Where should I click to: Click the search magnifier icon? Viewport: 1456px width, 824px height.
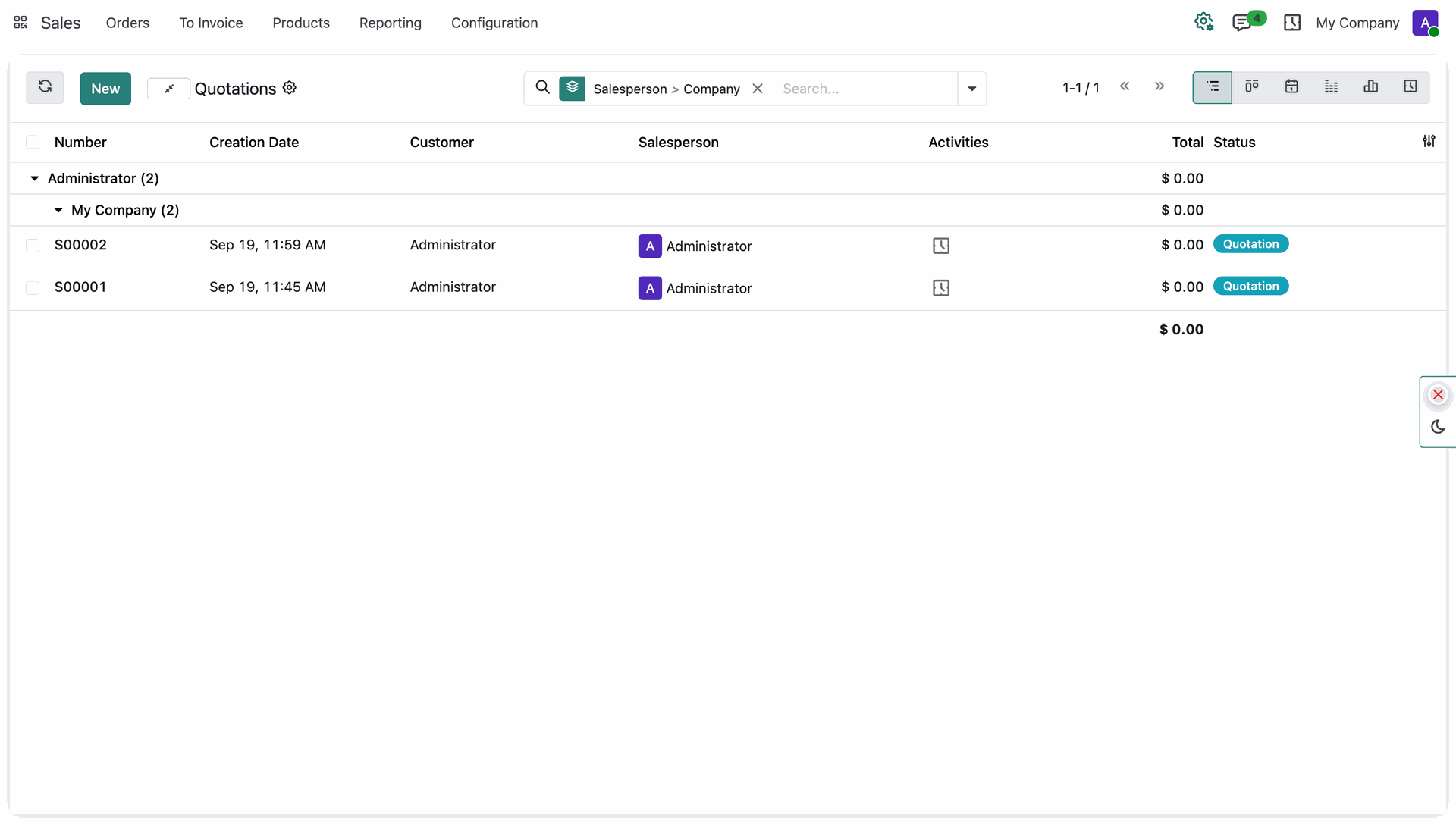[x=542, y=88]
